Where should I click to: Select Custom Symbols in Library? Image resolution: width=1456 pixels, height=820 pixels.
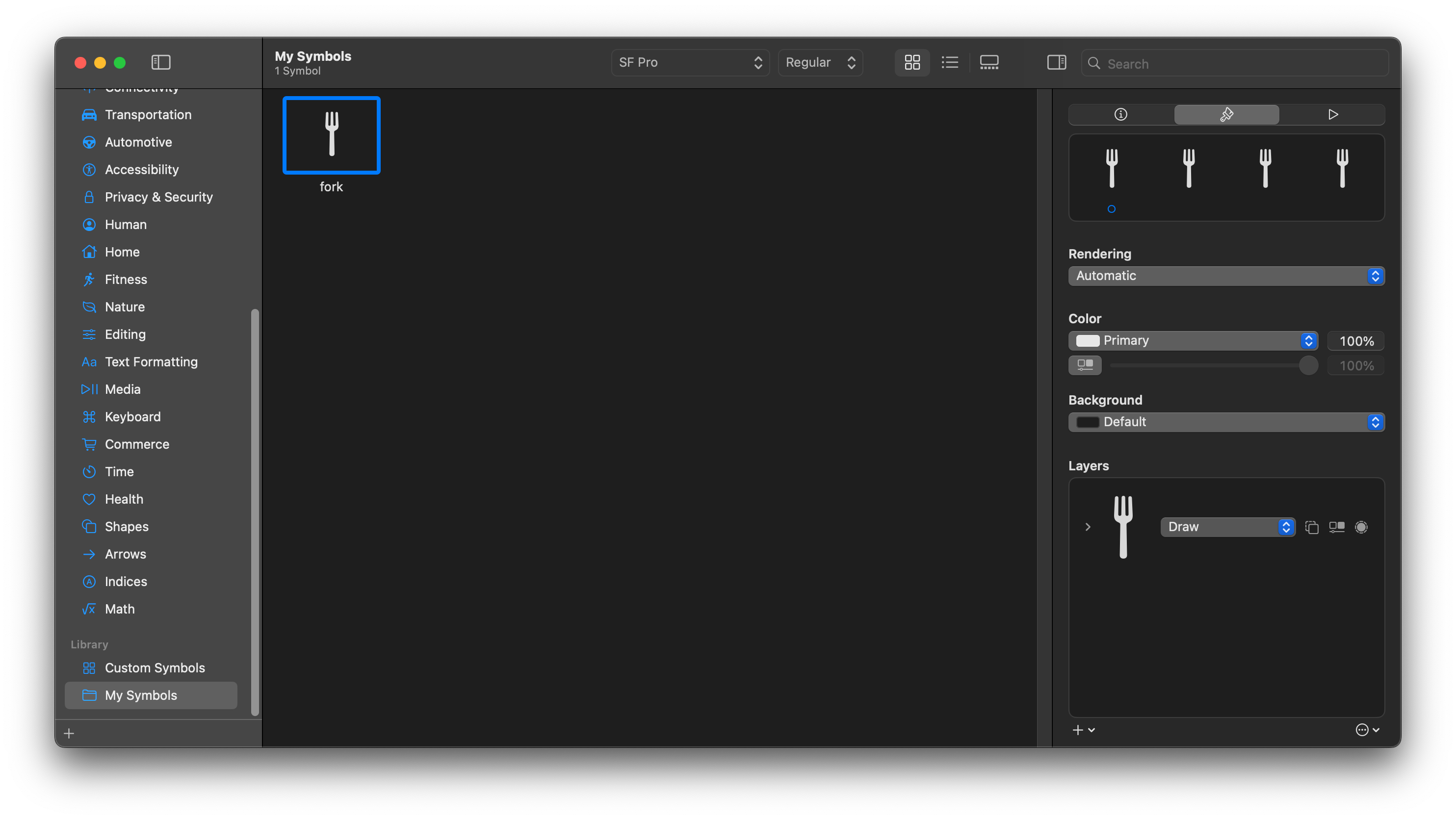point(155,667)
